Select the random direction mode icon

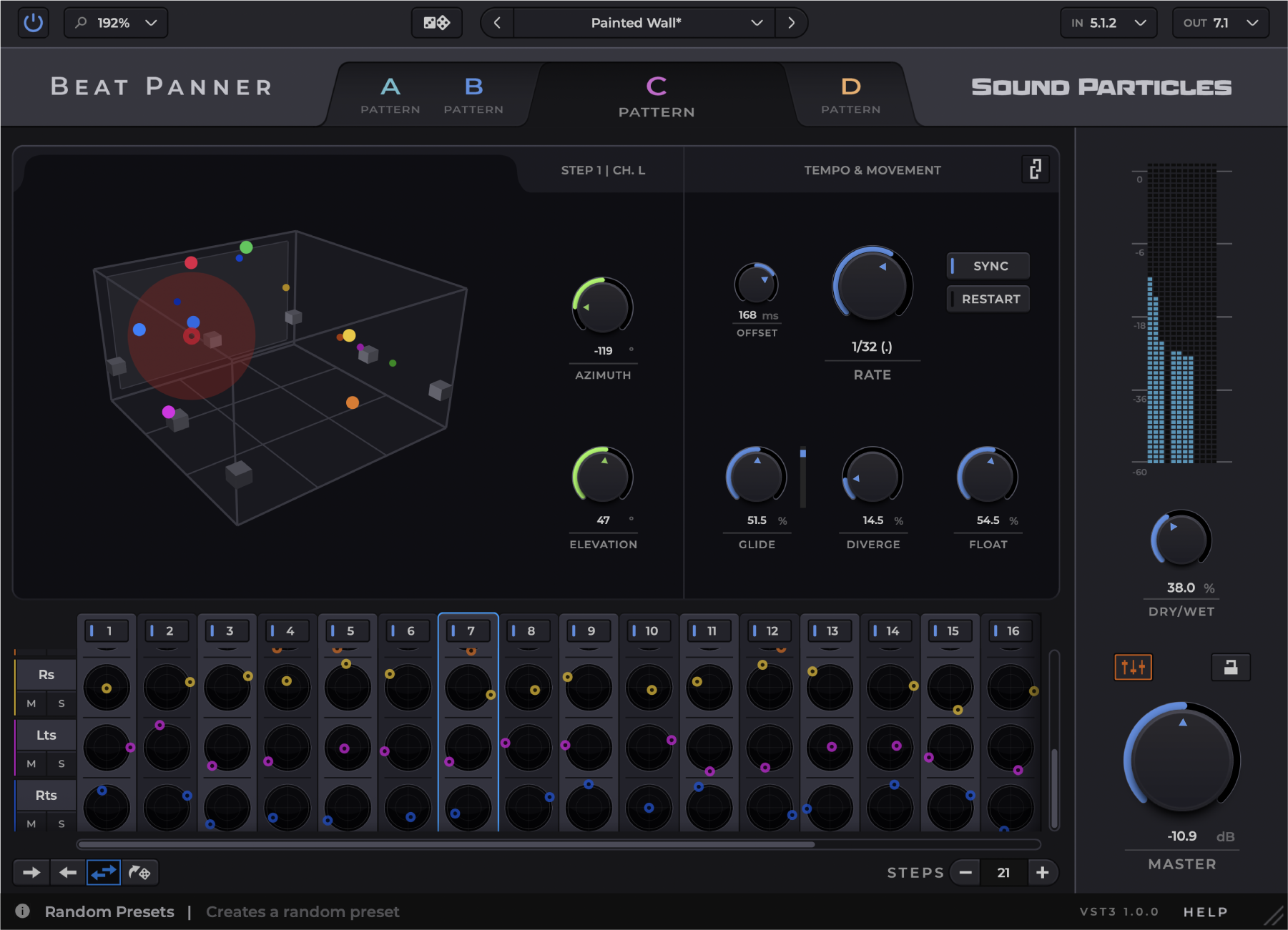(139, 872)
